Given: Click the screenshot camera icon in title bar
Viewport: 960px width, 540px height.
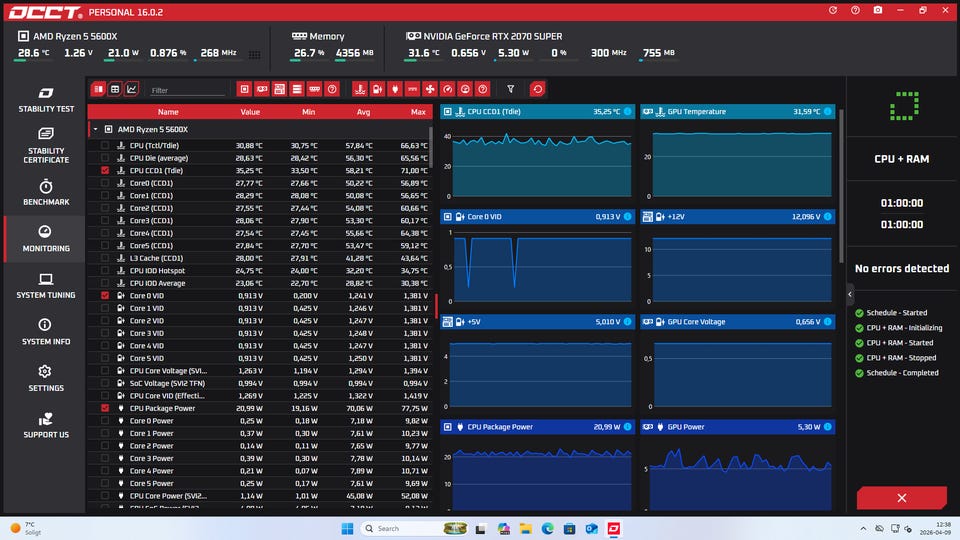Looking at the screenshot, I should tap(877, 10).
